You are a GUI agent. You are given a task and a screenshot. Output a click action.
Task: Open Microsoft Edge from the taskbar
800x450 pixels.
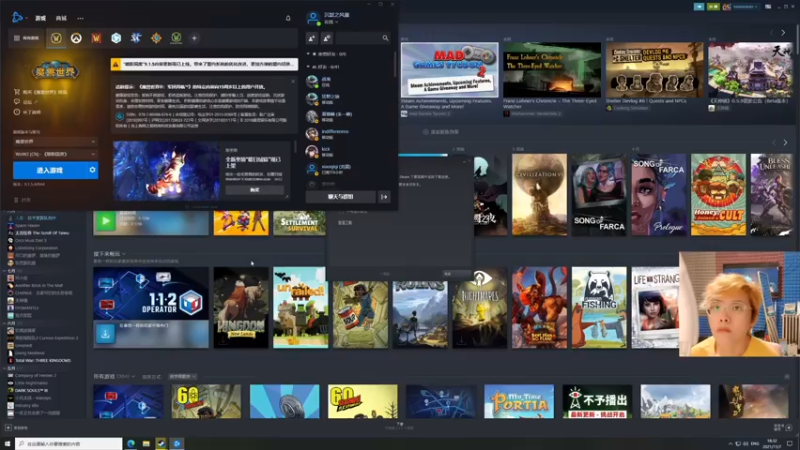[x=131, y=443]
